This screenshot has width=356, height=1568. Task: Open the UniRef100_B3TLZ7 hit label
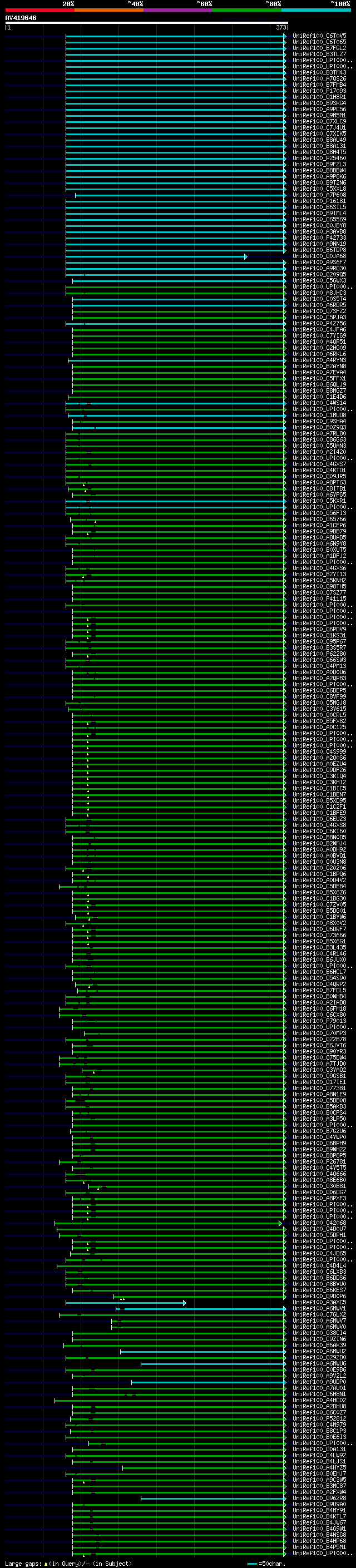(x=319, y=54)
